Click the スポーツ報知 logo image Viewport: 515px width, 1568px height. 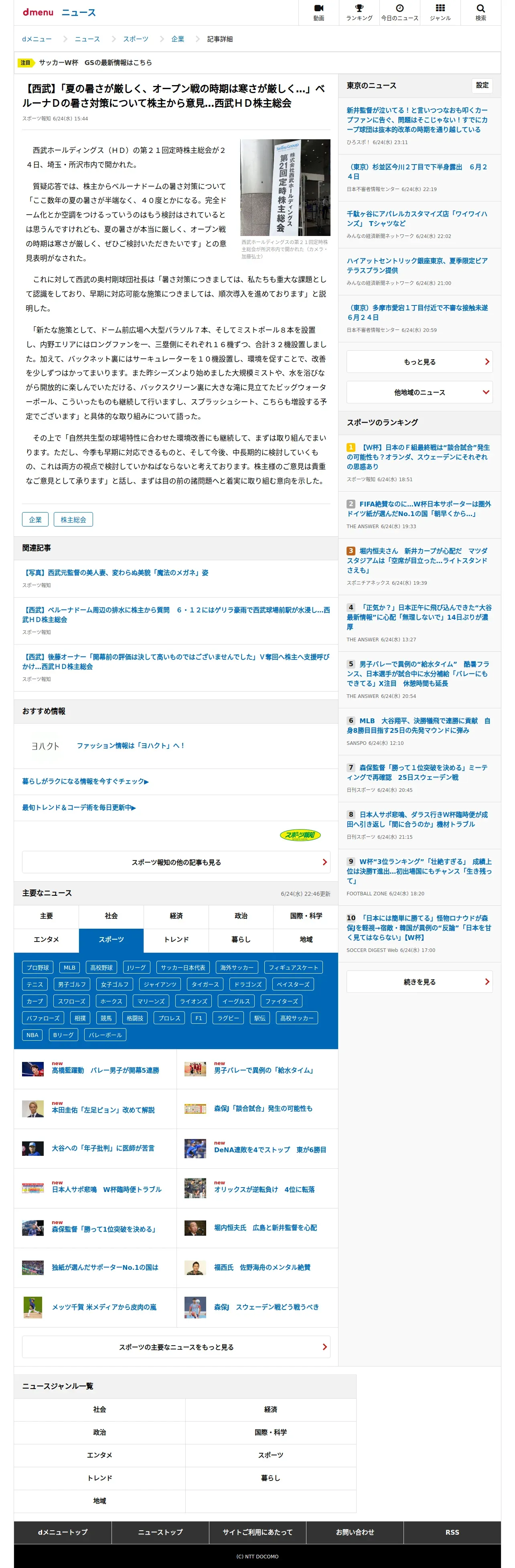click(300, 834)
